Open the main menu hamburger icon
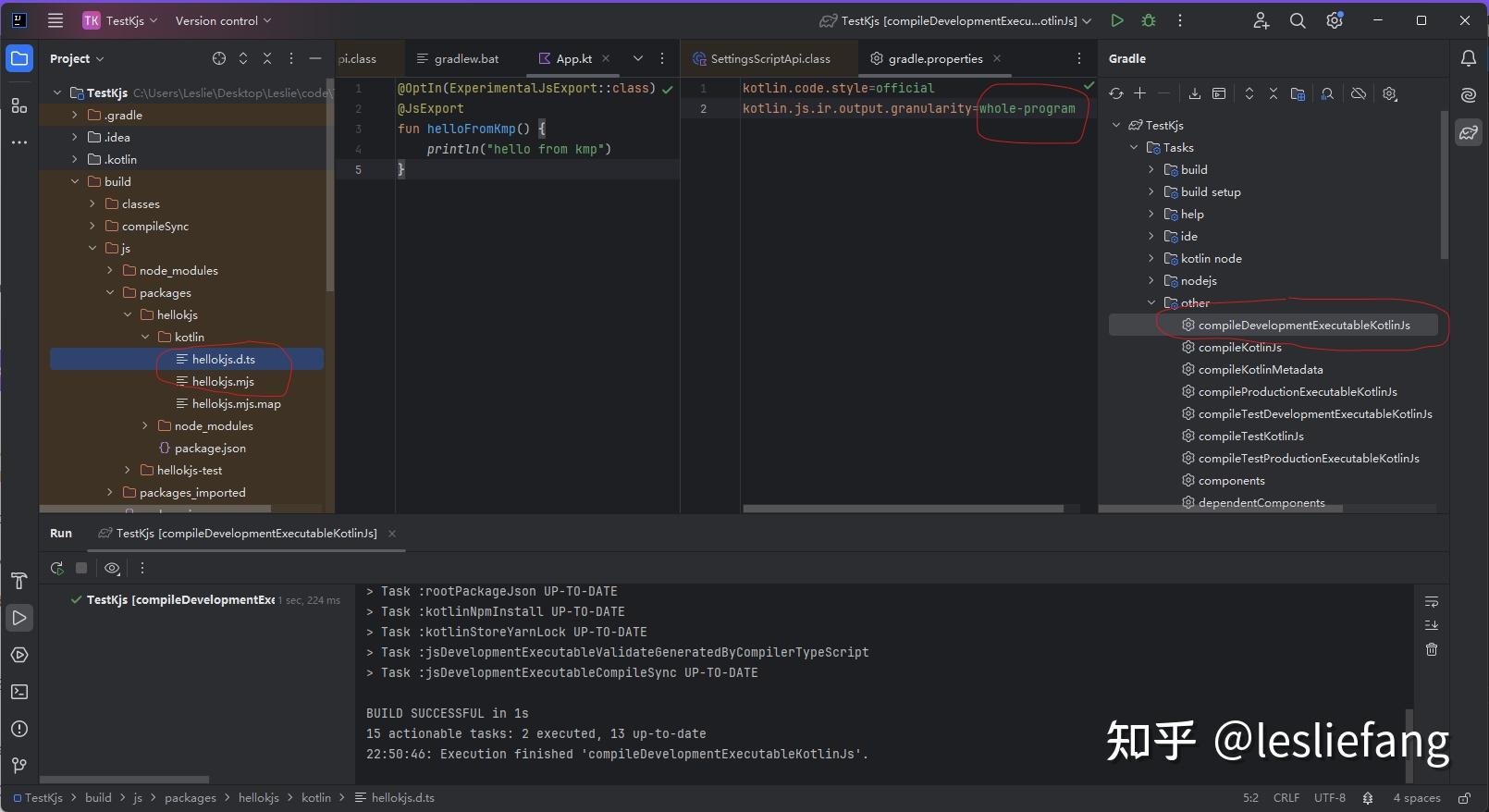Viewport: 1489px width, 812px height. pos(55,20)
